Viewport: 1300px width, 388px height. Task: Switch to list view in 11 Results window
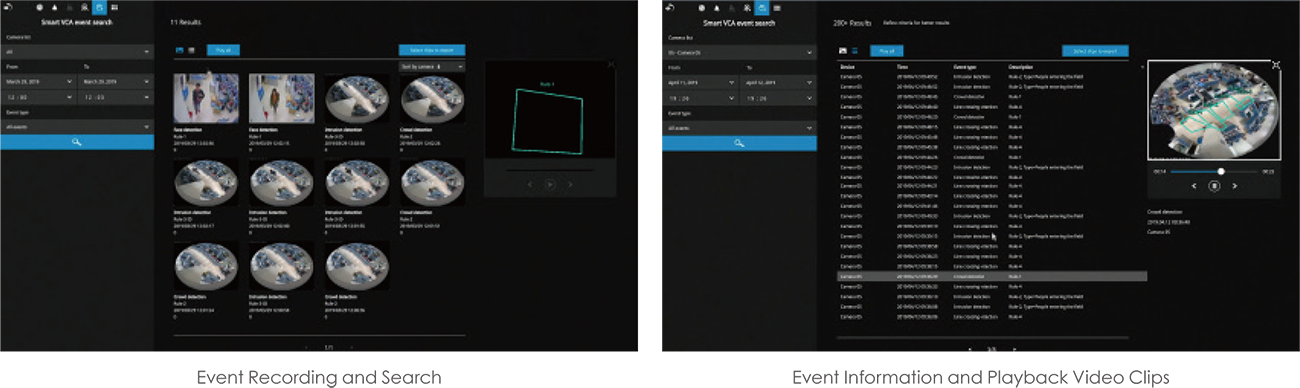pos(191,49)
